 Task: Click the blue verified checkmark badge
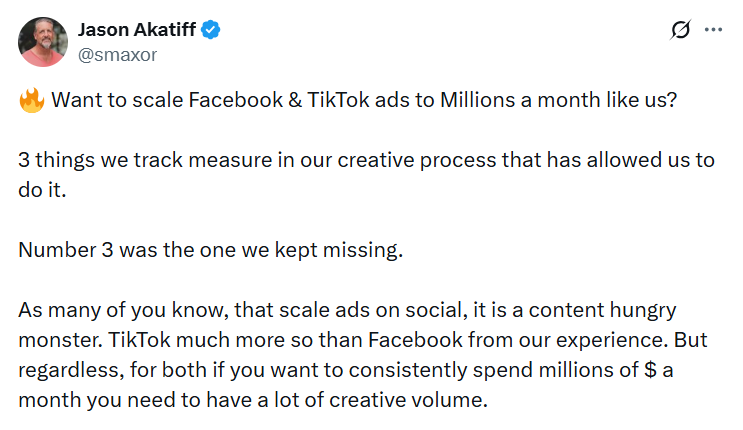(210, 30)
